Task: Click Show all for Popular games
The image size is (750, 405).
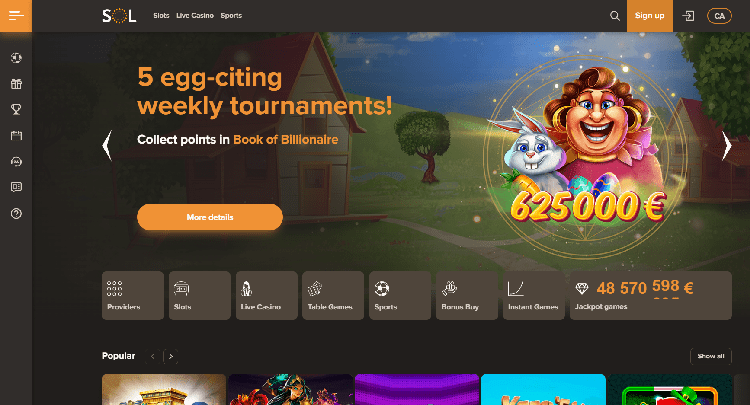Action: [x=711, y=356]
